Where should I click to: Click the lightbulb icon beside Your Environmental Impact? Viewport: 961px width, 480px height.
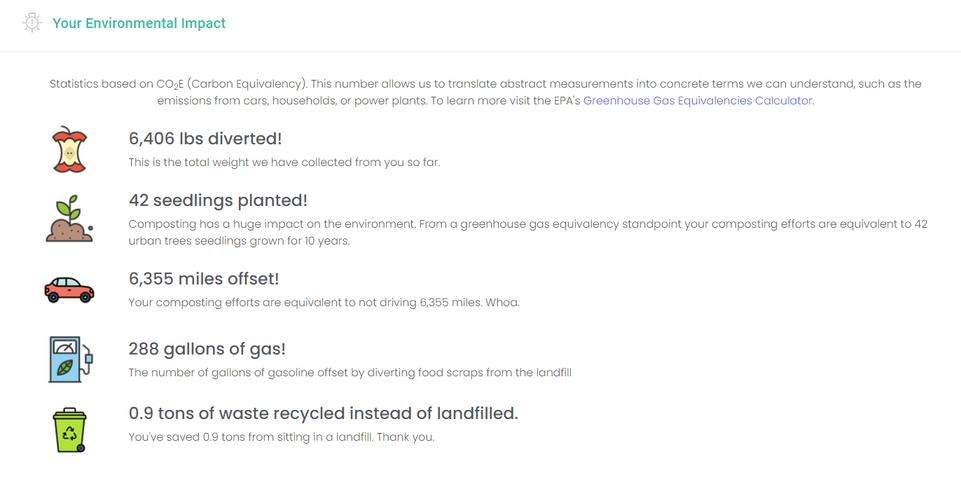tap(32, 22)
